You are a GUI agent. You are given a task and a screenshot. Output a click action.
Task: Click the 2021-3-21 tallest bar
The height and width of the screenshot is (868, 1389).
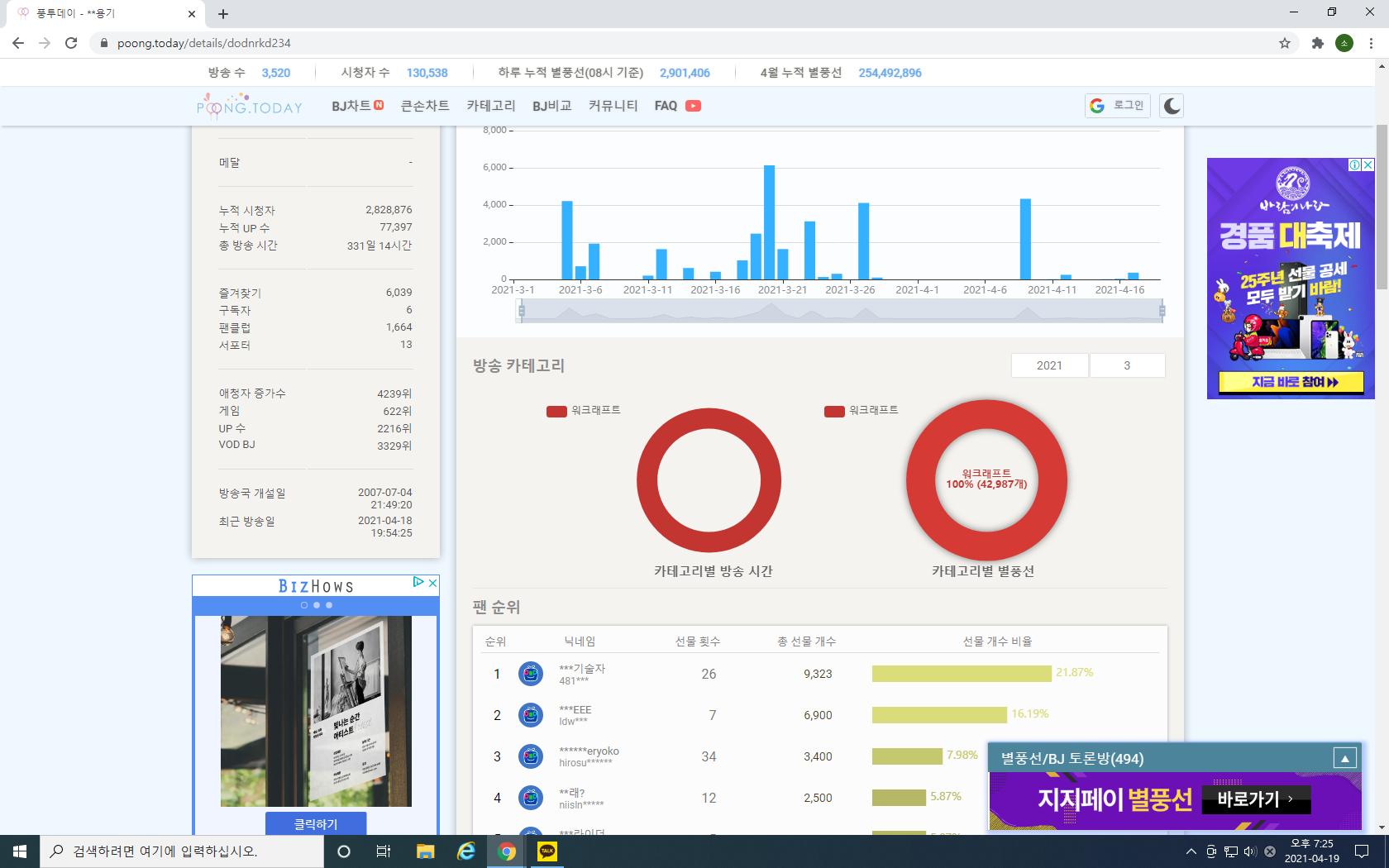(769, 222)
